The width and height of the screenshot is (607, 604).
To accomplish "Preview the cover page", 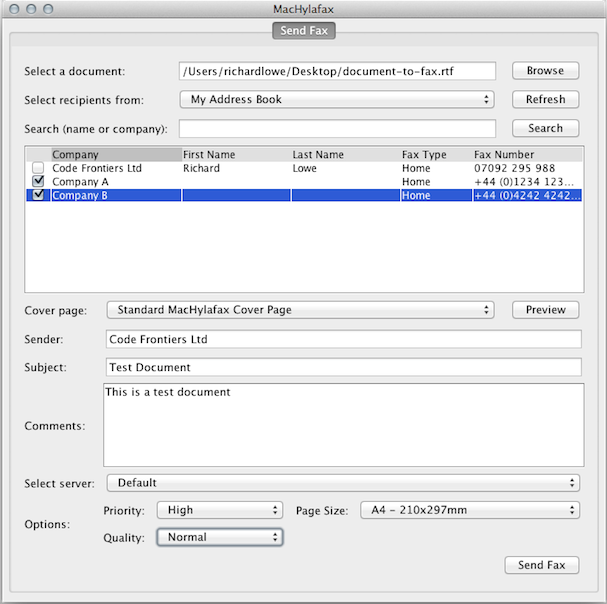I will click(545, 310).
